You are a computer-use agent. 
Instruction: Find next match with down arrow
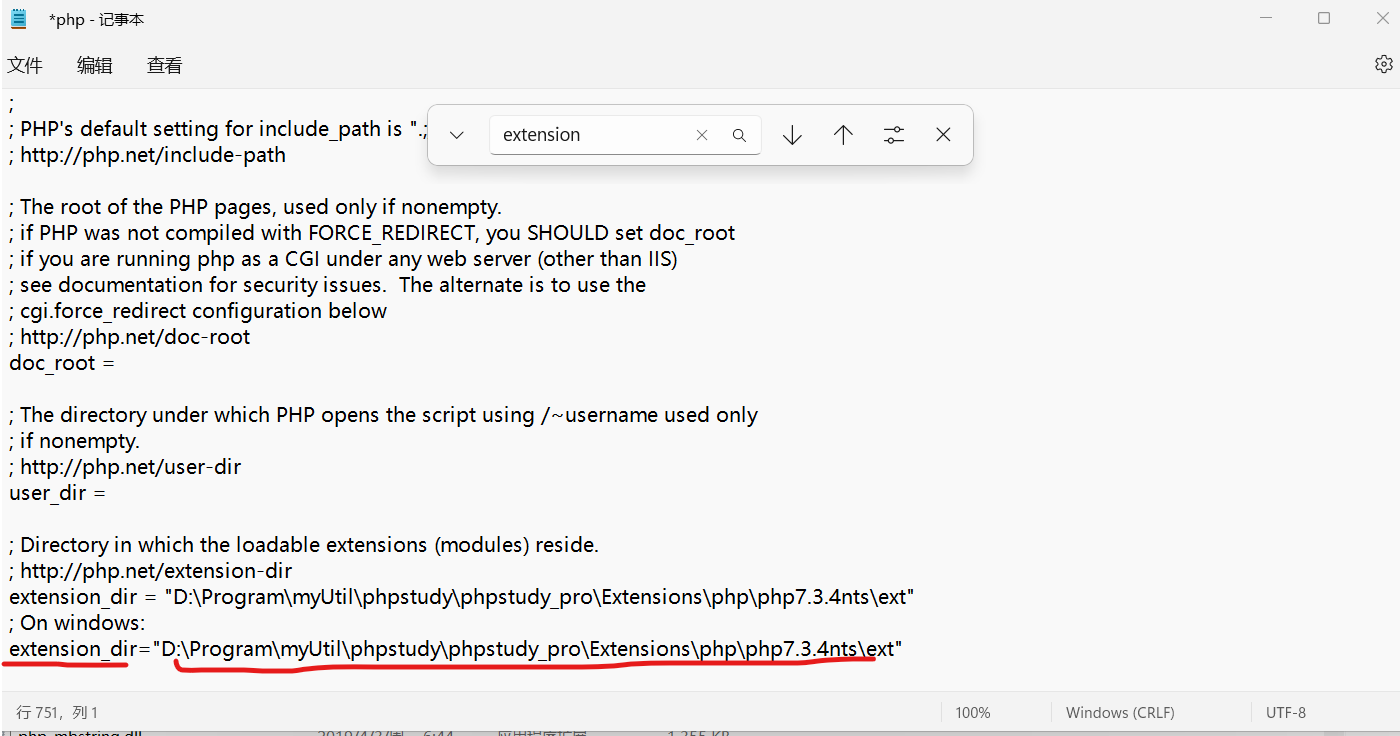coord(792,135)
